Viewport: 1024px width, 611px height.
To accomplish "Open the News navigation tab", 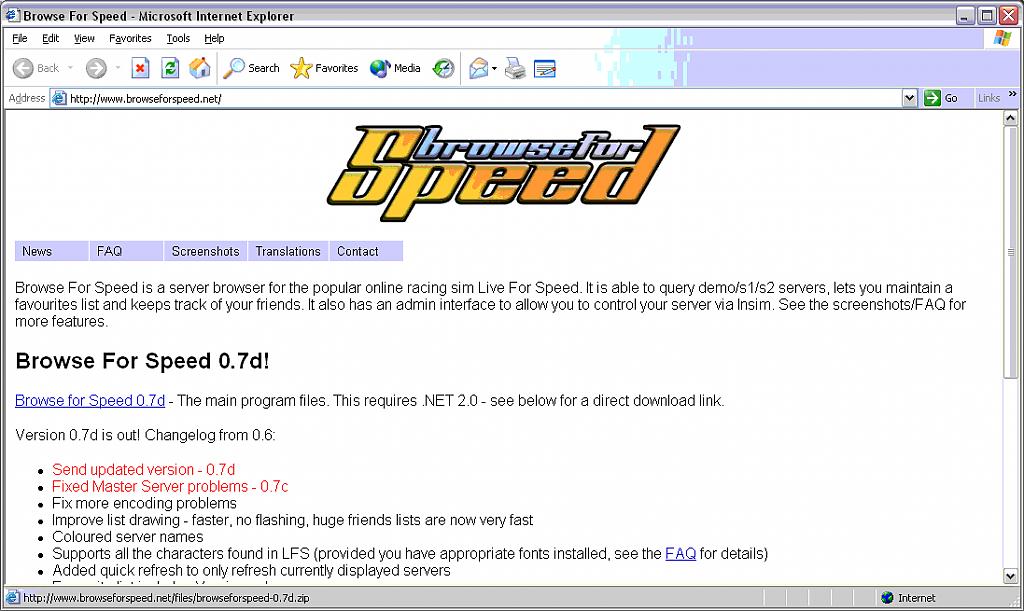I will click(52, 251).
